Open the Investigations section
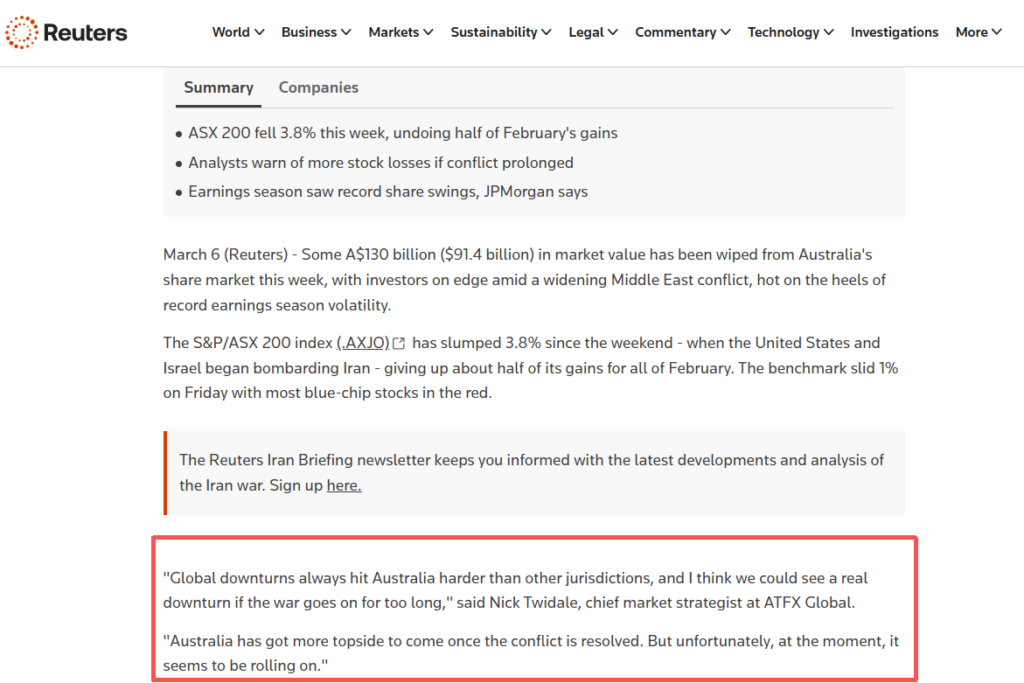 [894, 32]
